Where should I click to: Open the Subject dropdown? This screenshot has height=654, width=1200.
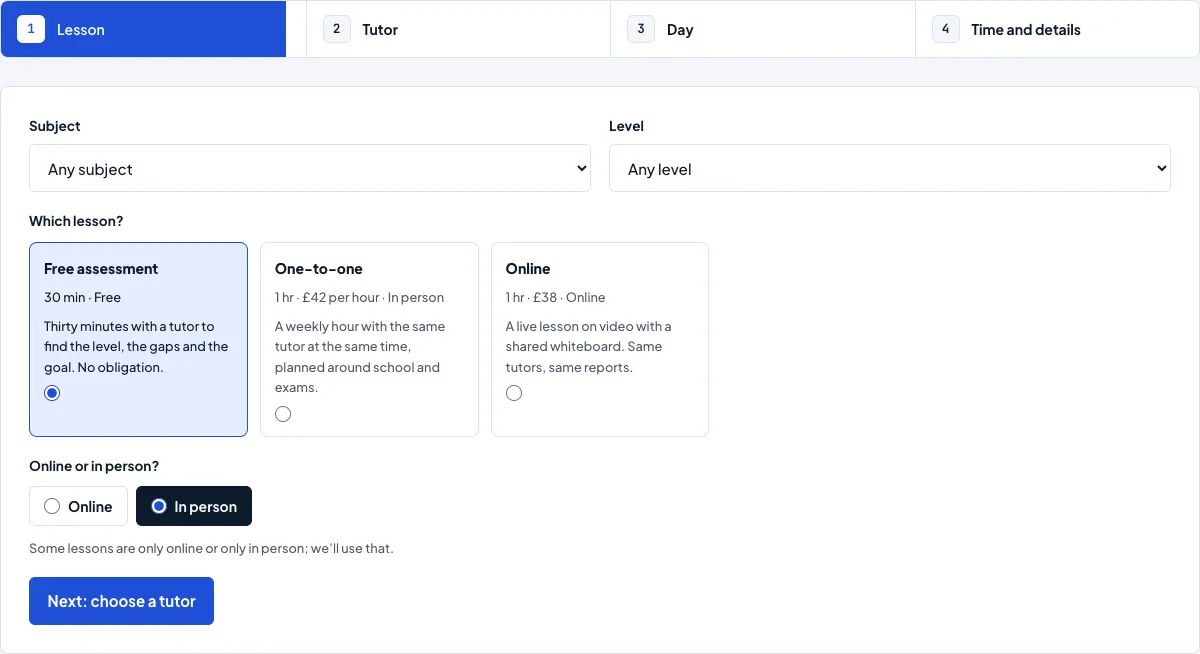pyautogui.click(x=310, y=168)
